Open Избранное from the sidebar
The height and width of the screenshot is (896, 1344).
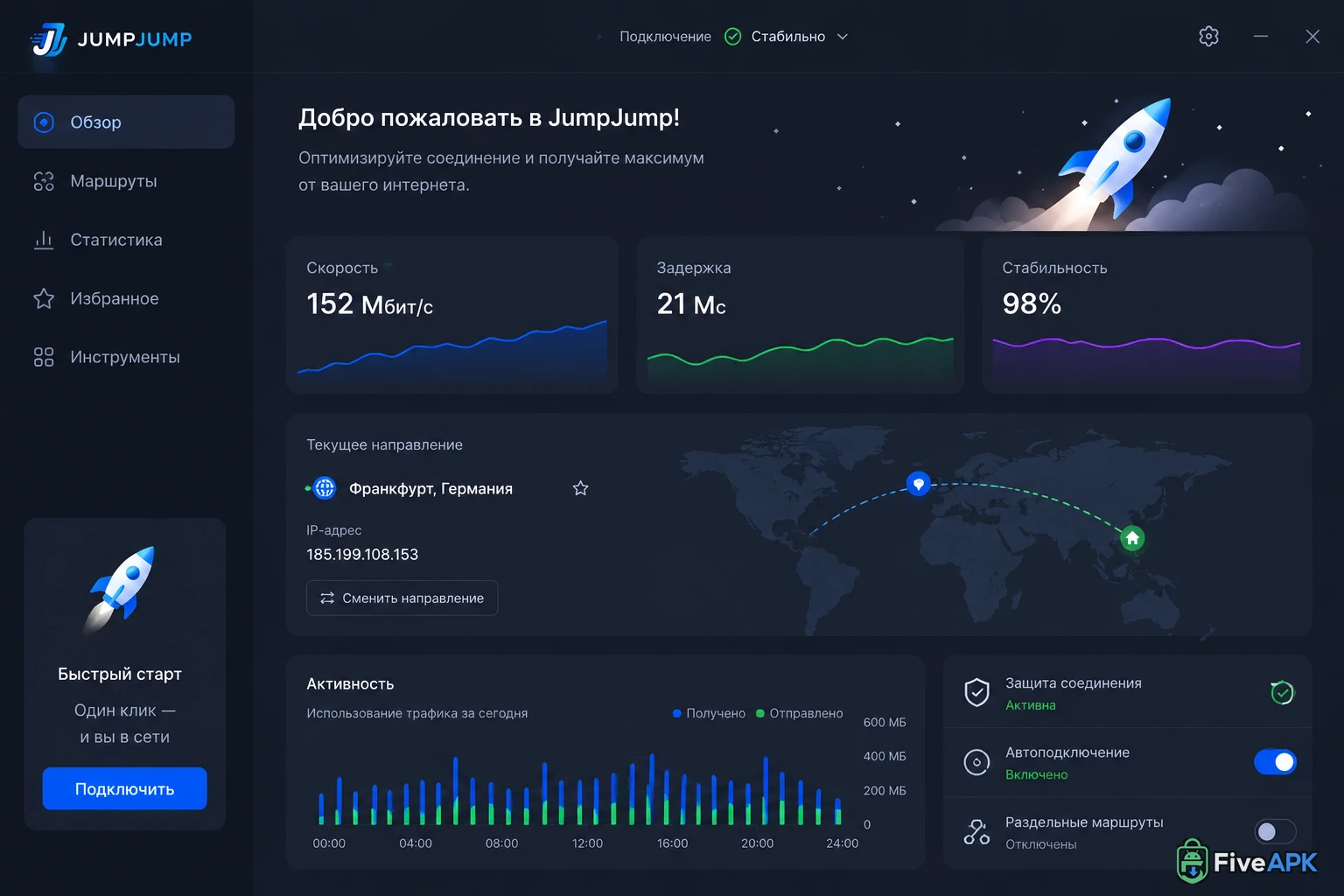pyautogui.click(x=126, y=298)
